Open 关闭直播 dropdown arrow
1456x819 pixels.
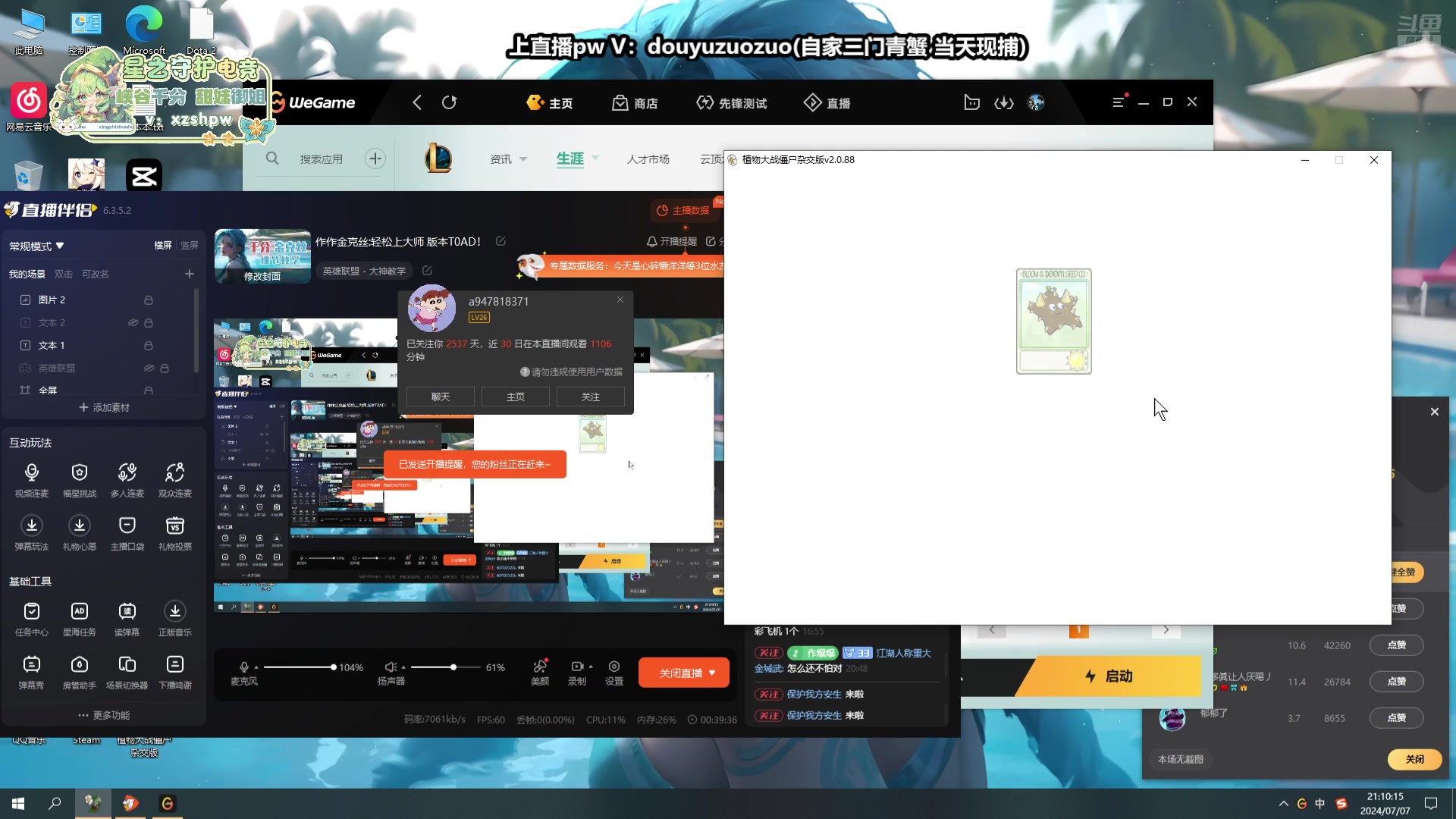(712, 673)
